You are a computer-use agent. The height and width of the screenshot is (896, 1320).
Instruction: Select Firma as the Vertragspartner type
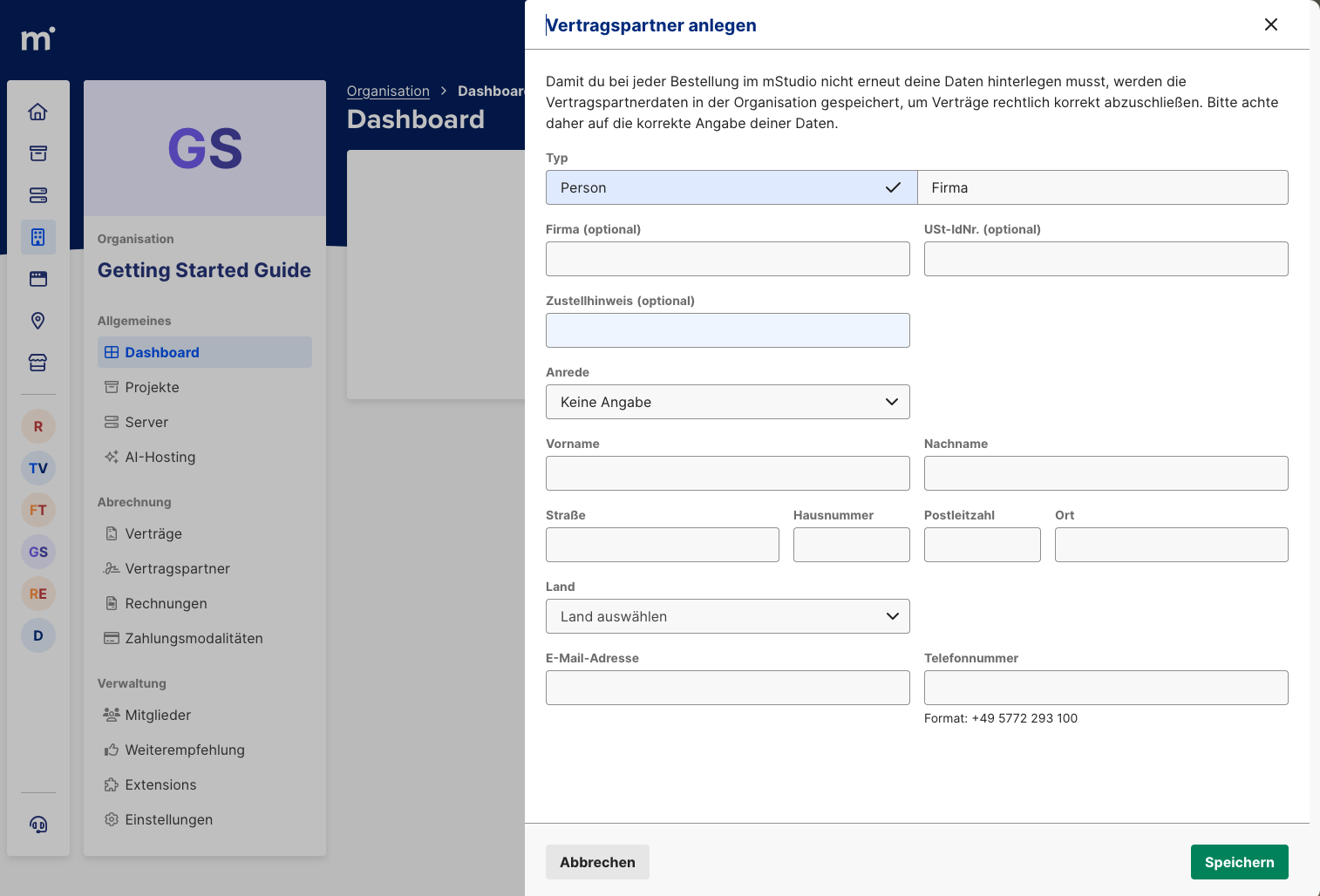click(x=1103, y=187)
